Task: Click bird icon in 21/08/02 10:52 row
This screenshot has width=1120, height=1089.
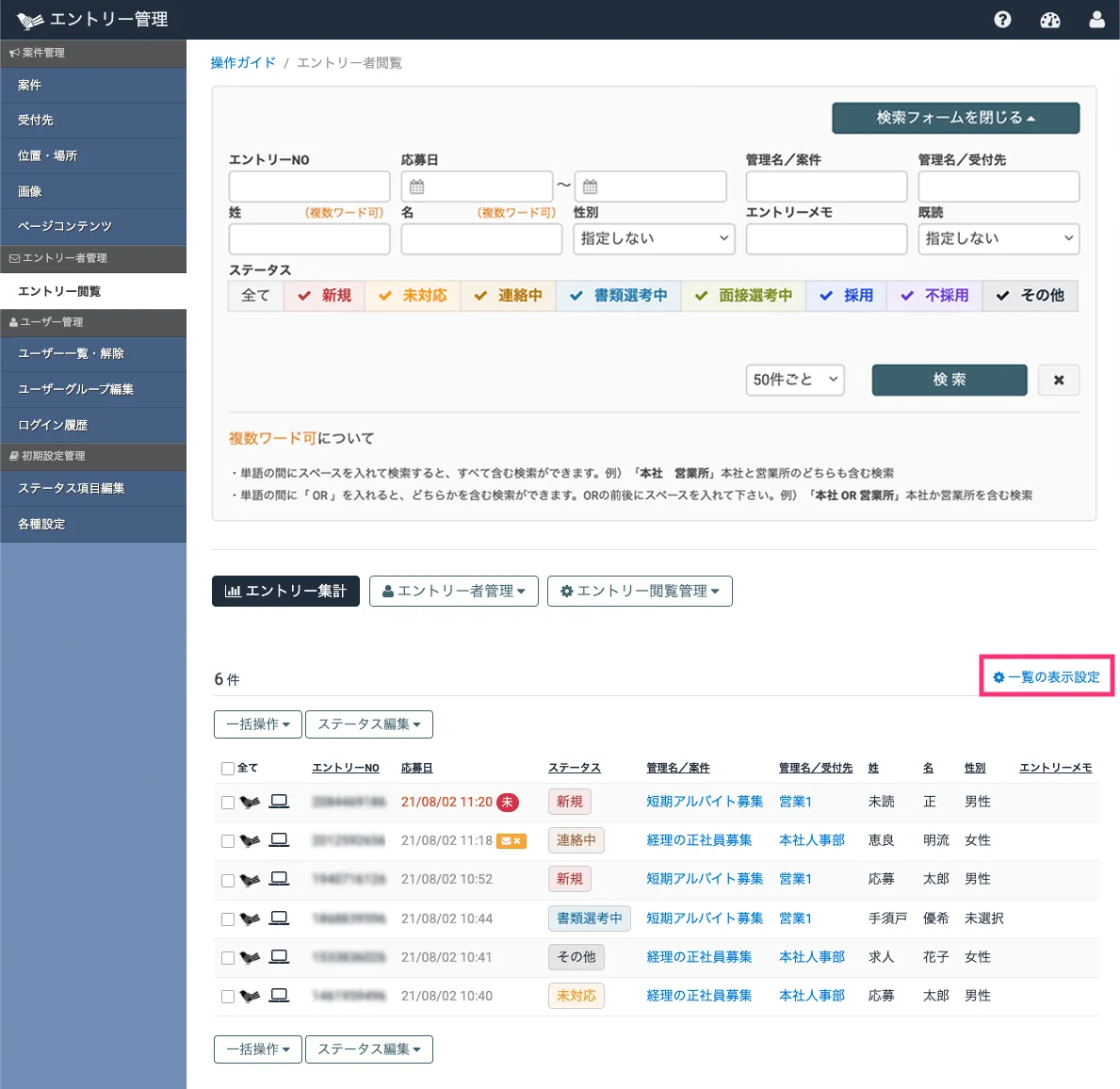Action: tap(250, 879)
